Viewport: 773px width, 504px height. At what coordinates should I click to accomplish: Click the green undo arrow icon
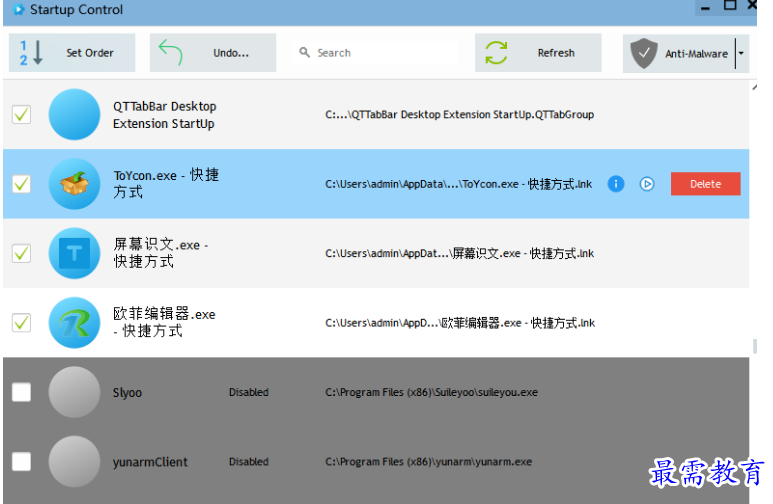(x=171, y=52)
